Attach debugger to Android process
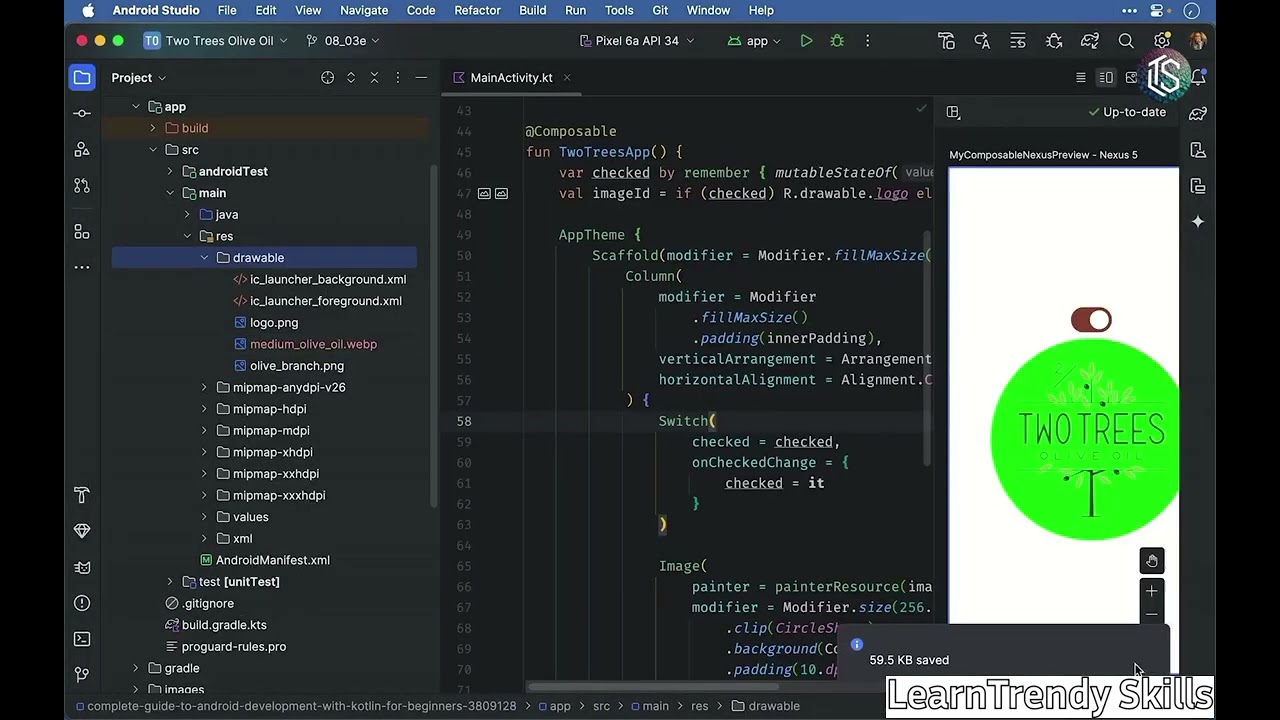Image resolution: width=1280 pixels, height=720 pixels. pyautogui.click(x=1054, y=41)
